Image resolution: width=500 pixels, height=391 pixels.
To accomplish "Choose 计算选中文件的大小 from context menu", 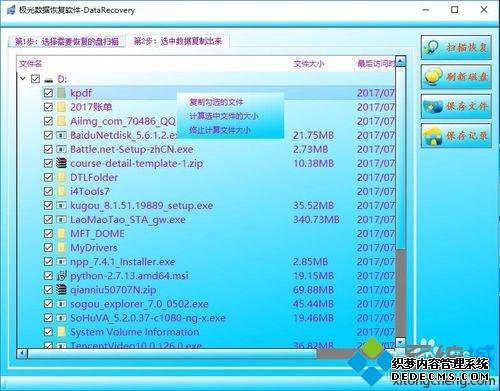I will [x=224, y=116].
